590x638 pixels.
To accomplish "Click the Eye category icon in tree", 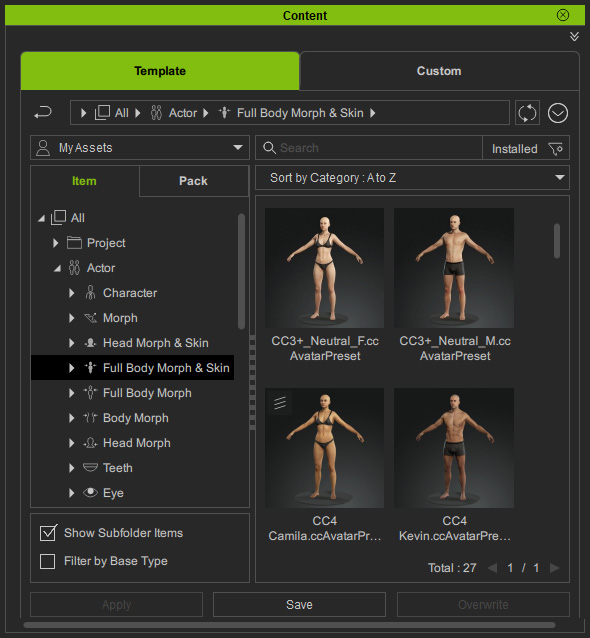I will tap(90, 493).
